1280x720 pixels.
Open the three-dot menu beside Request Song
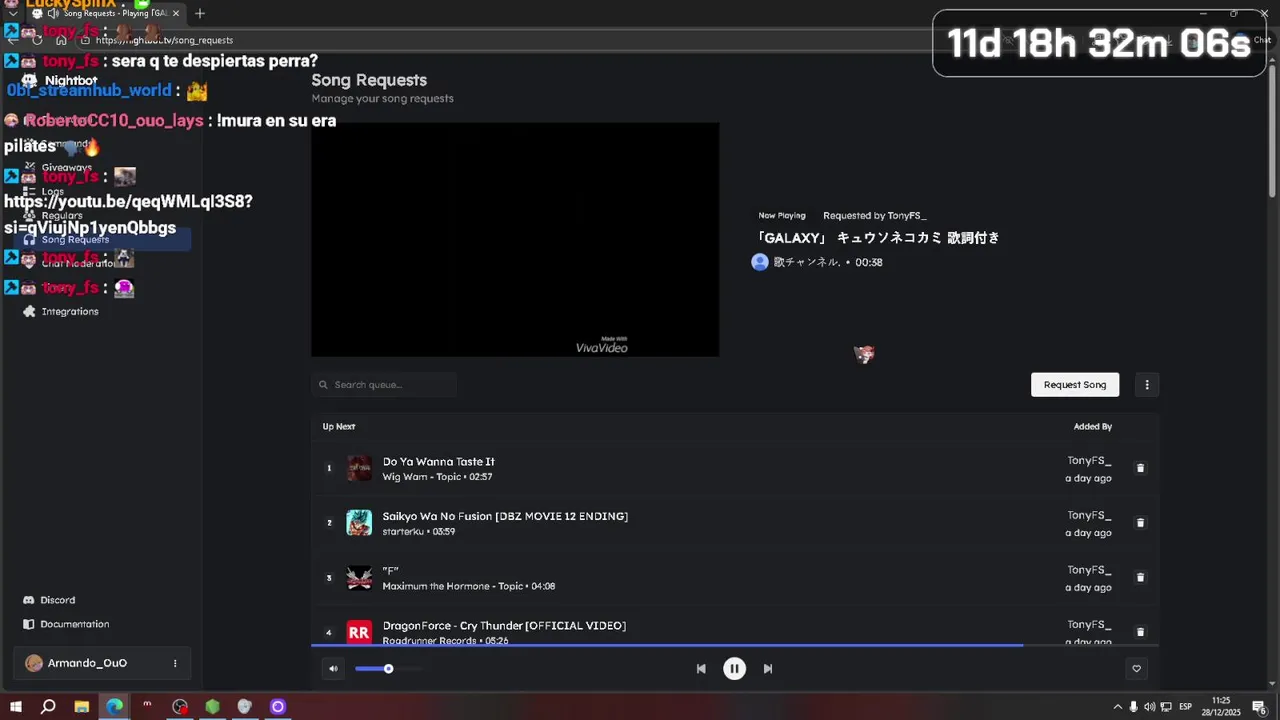[x=1147, y=385]
